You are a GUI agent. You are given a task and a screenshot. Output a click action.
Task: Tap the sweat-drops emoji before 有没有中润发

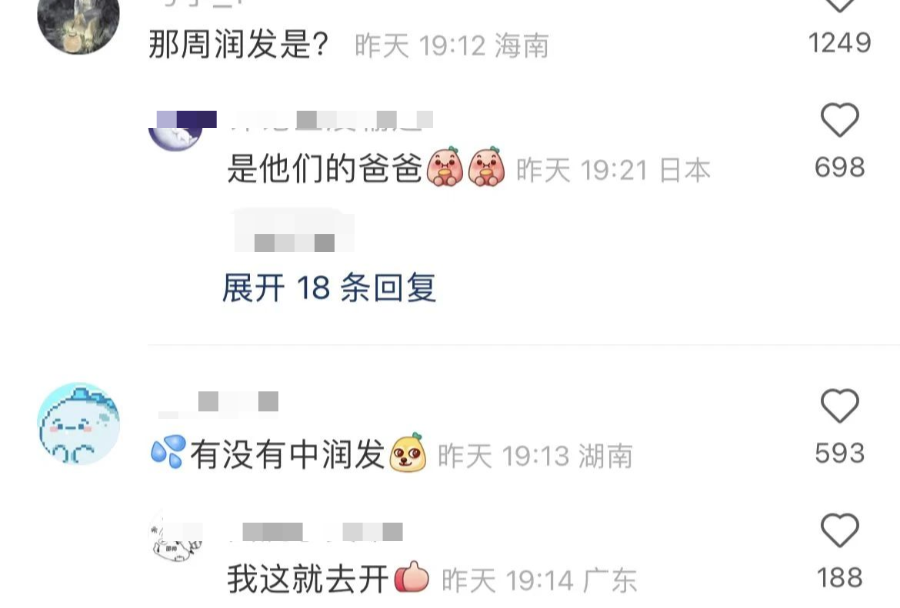coord(168,452)
